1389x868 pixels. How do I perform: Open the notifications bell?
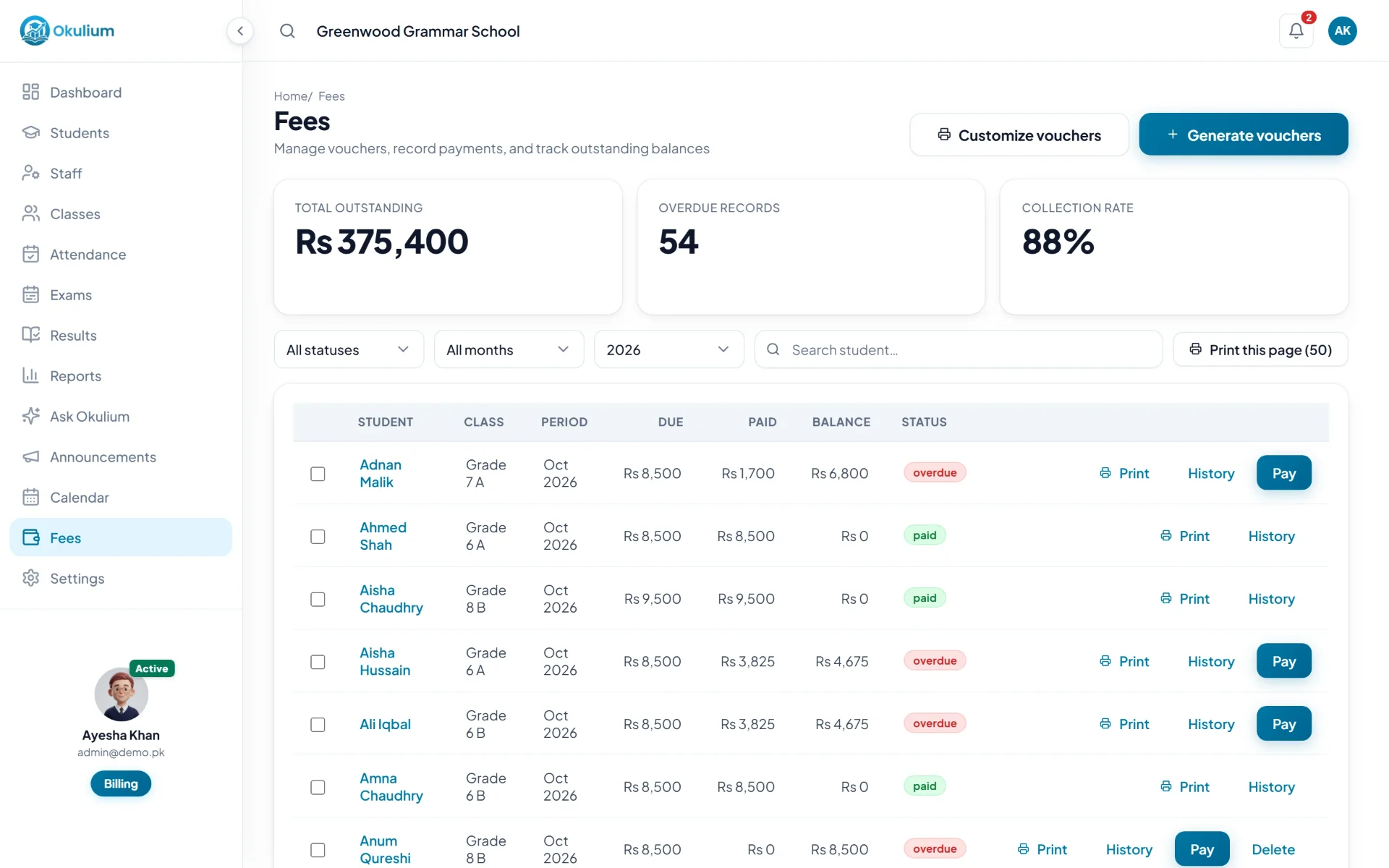1296,31
